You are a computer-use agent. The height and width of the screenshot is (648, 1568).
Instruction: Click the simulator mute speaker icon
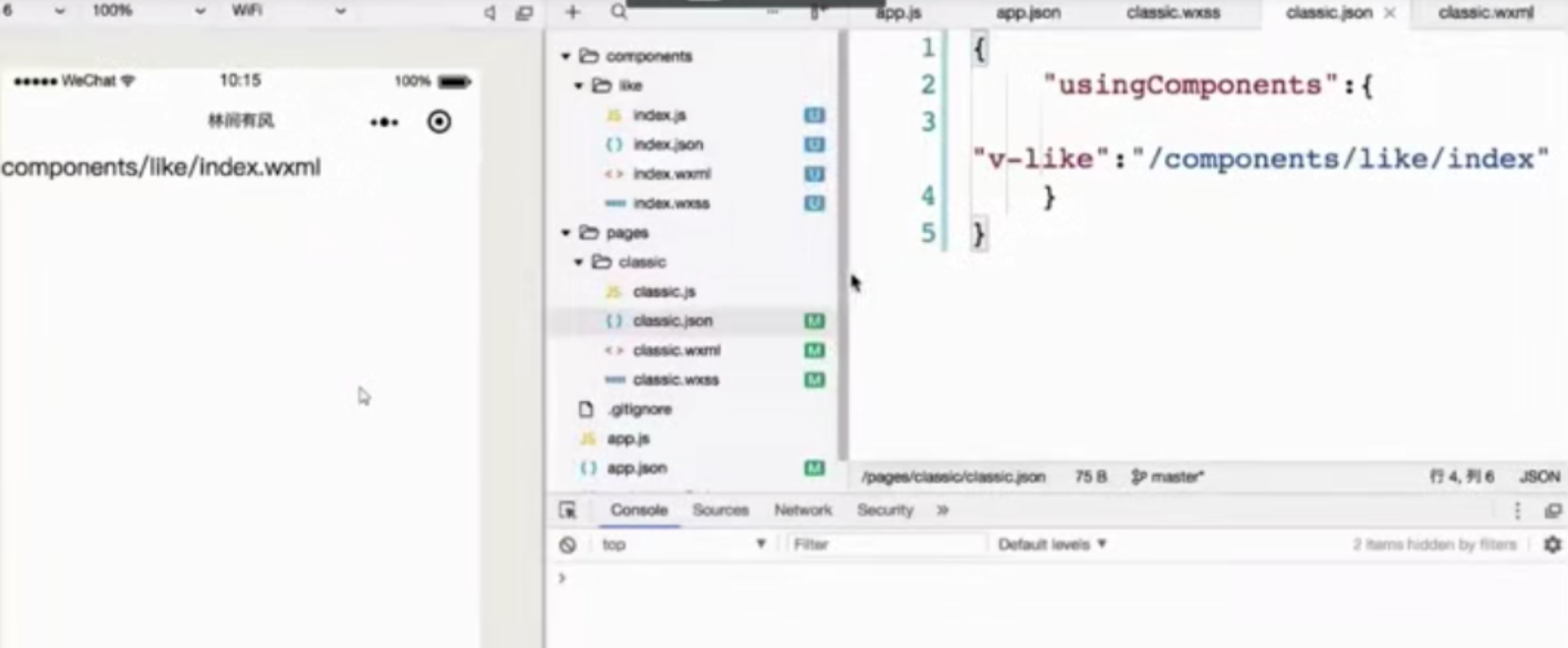(490, 13)
